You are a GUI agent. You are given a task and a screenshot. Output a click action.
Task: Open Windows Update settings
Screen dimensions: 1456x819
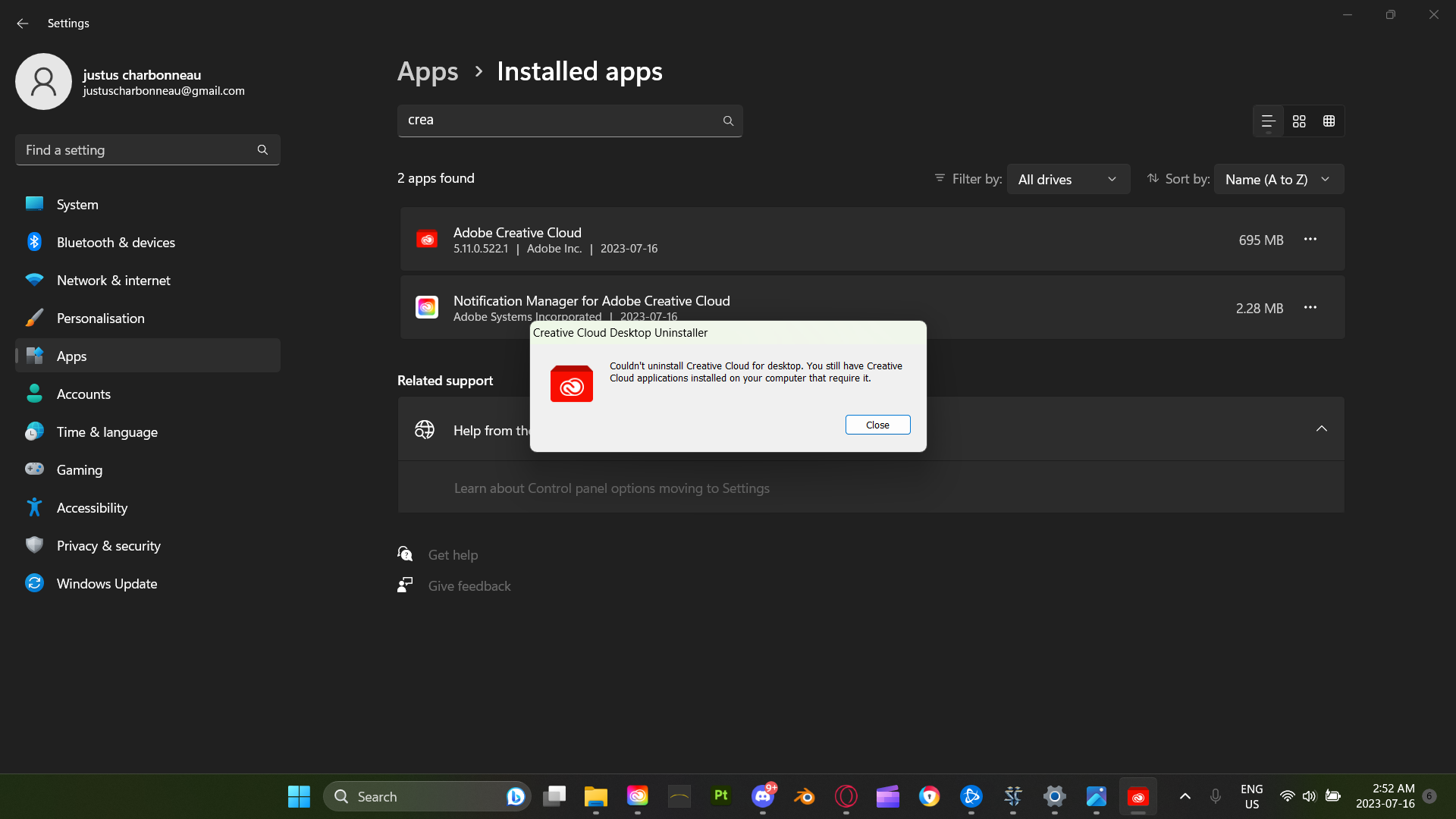[x=106, y=583]
